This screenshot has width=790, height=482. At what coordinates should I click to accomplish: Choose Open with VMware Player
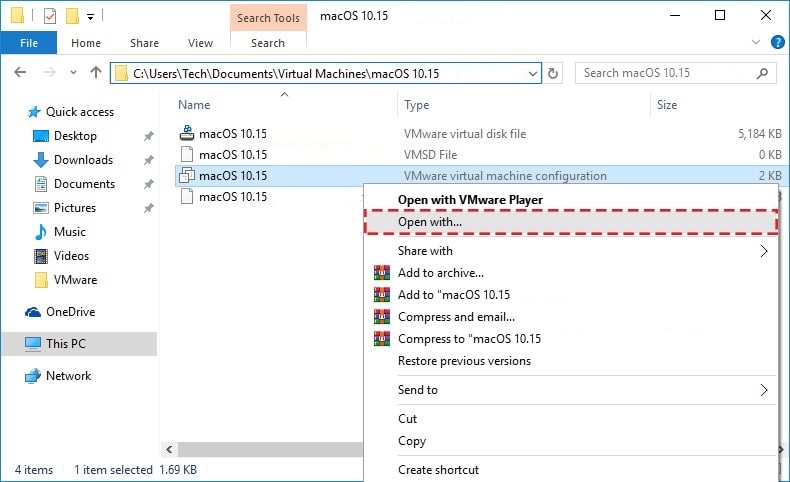point(470,200)
